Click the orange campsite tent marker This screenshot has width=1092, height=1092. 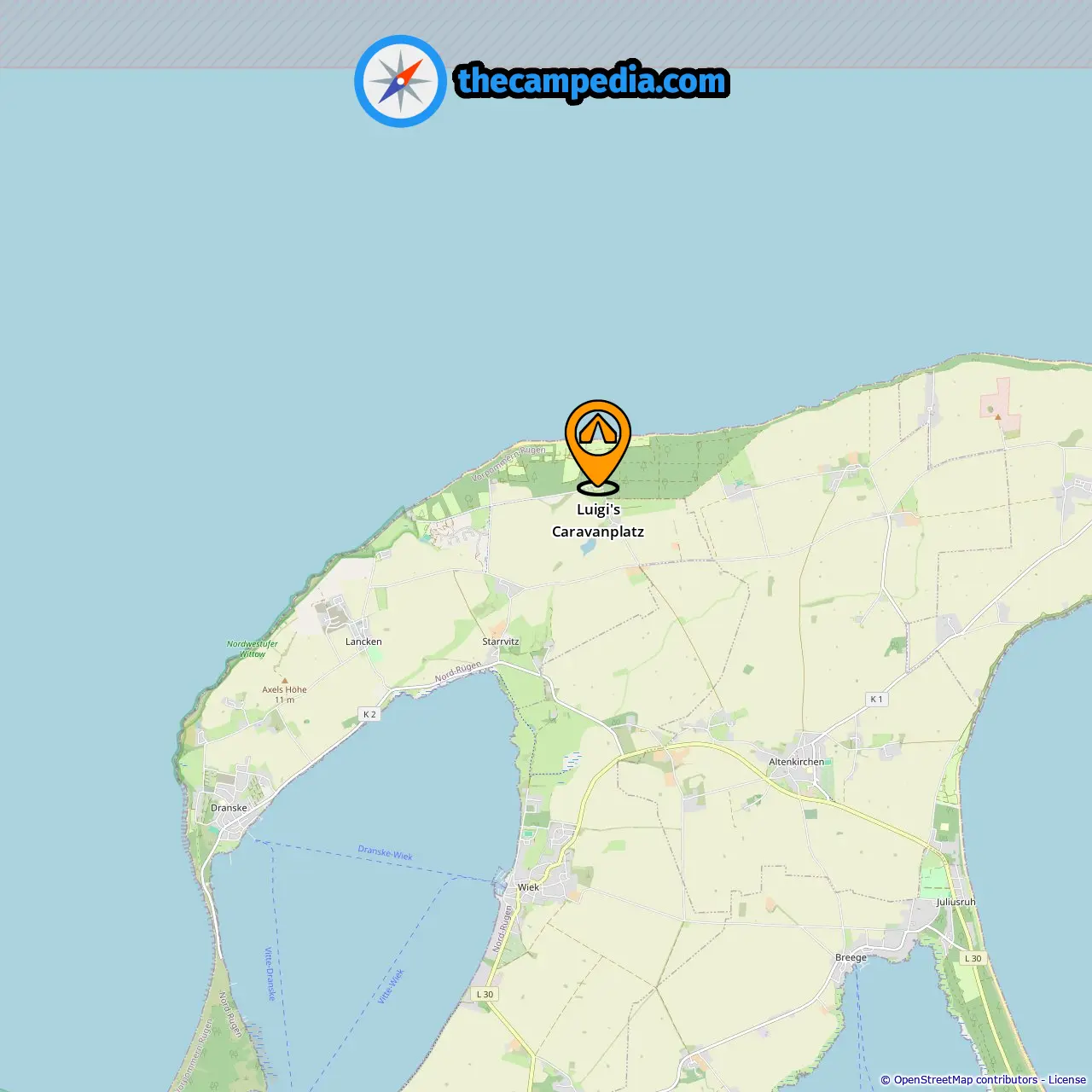[x=598, y=447]
